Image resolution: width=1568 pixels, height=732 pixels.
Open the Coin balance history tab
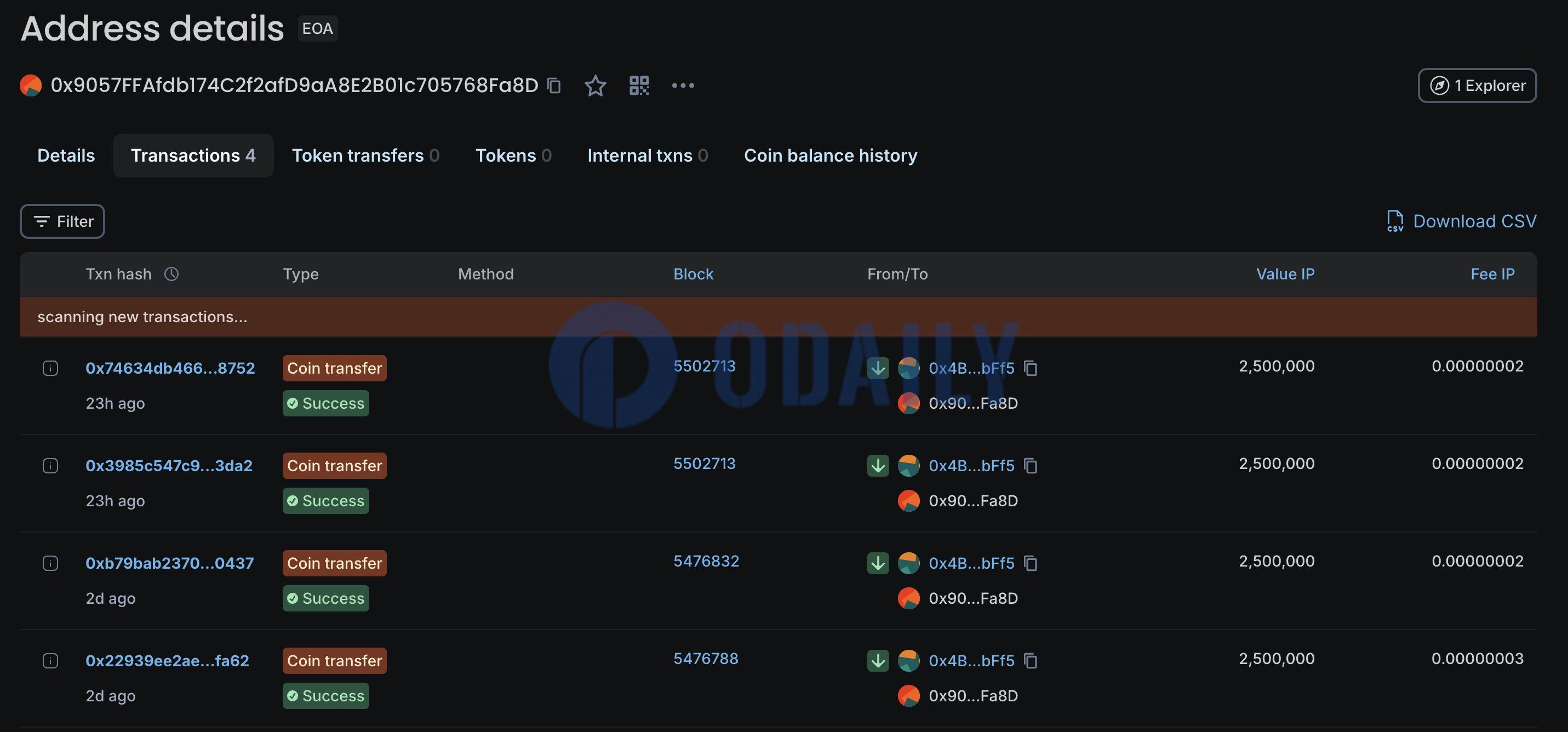click(830, 155)
